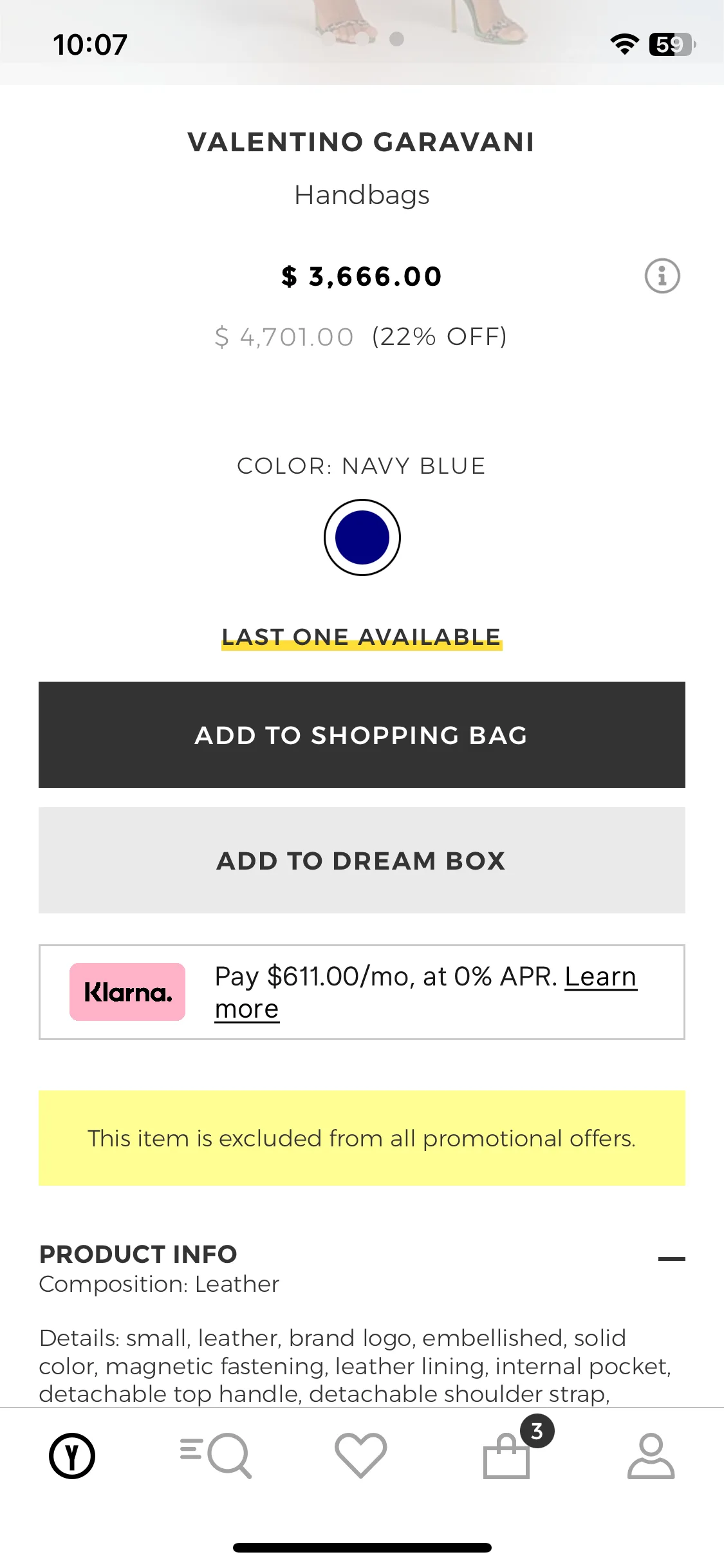724x1568 pixels.
Task: Tap the price info icon
Action: [x=662, y=276]
